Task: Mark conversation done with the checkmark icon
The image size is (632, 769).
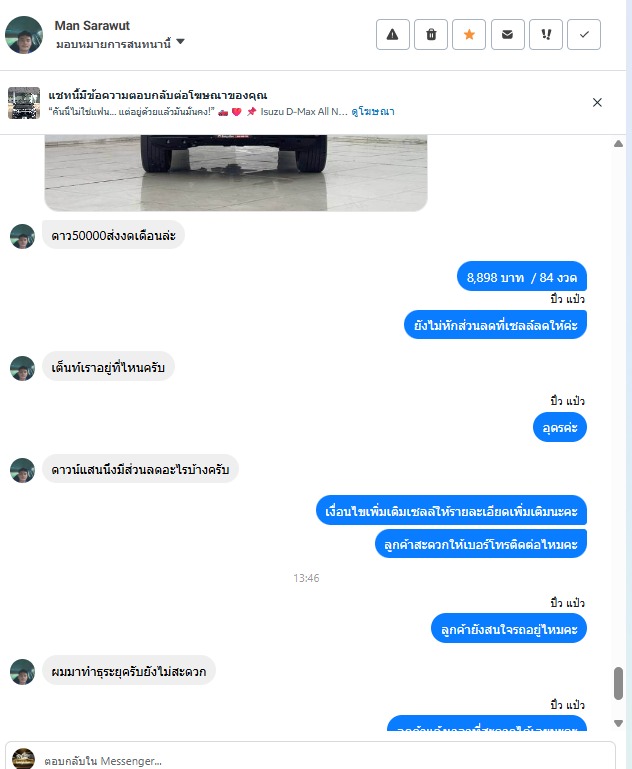Action: 584,34
